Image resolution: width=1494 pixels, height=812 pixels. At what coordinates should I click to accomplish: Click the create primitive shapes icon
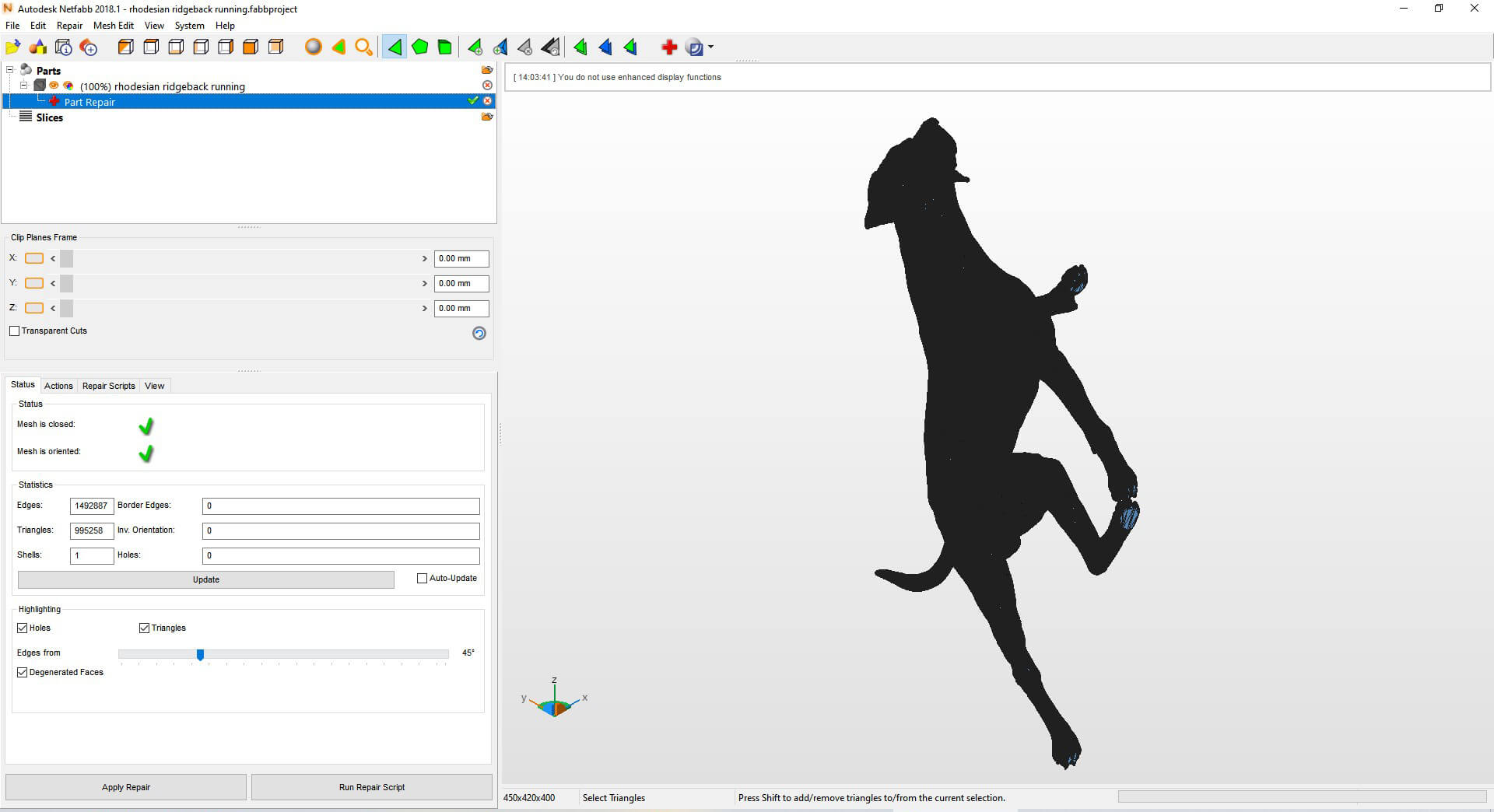click(38, 47)
